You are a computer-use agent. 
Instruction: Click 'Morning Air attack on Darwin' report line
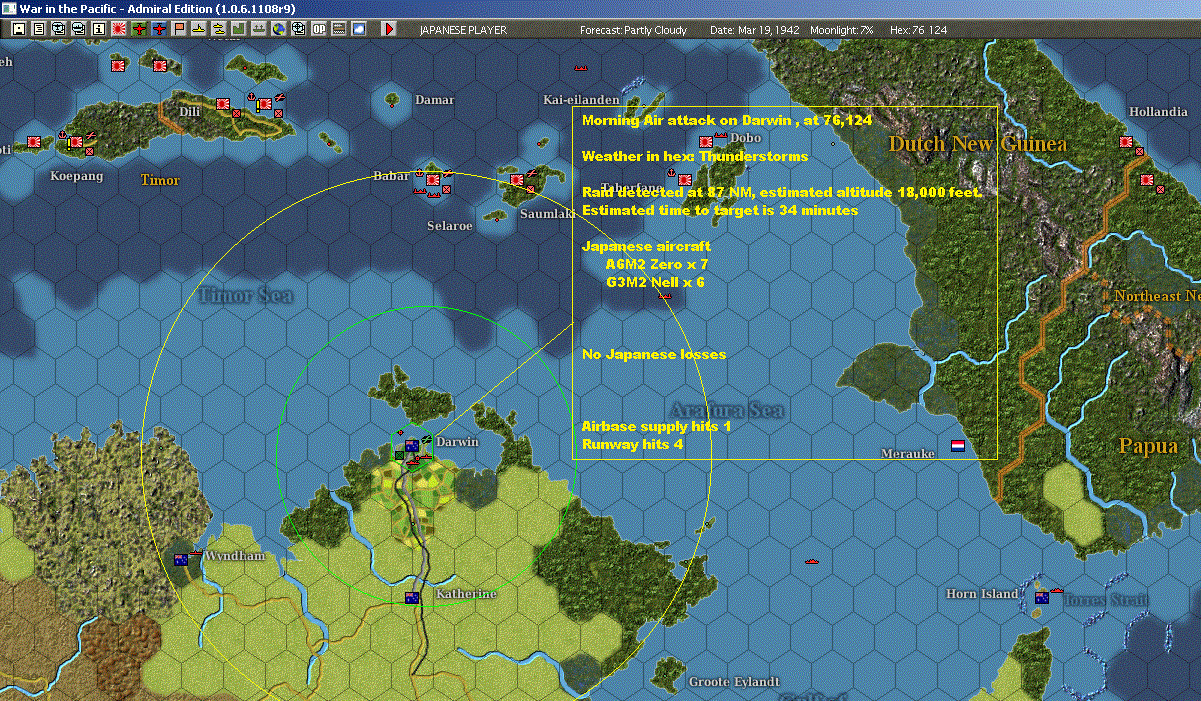click(x=727, y=119)
